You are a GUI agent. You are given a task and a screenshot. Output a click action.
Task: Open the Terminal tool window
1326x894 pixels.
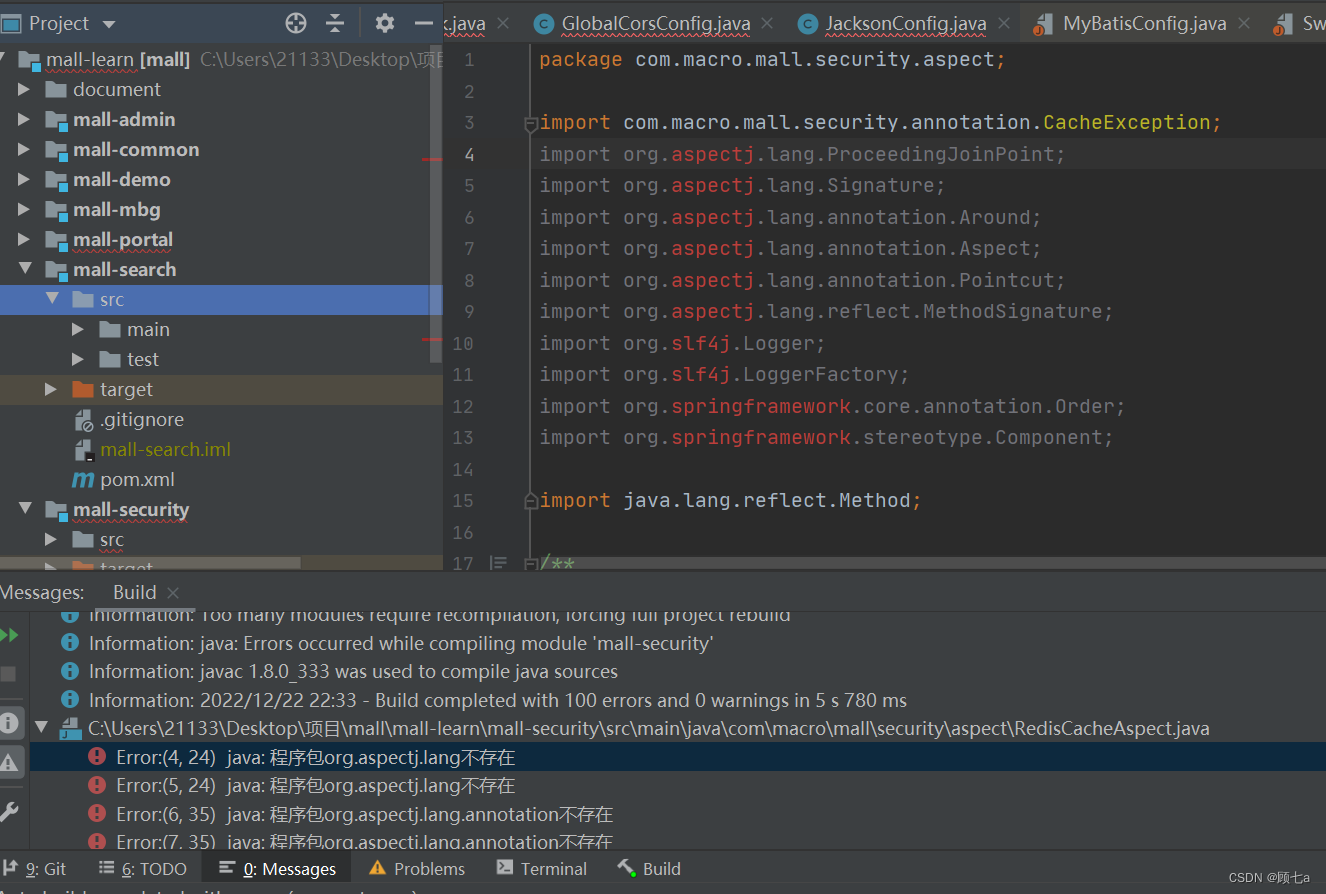[541, 869]
